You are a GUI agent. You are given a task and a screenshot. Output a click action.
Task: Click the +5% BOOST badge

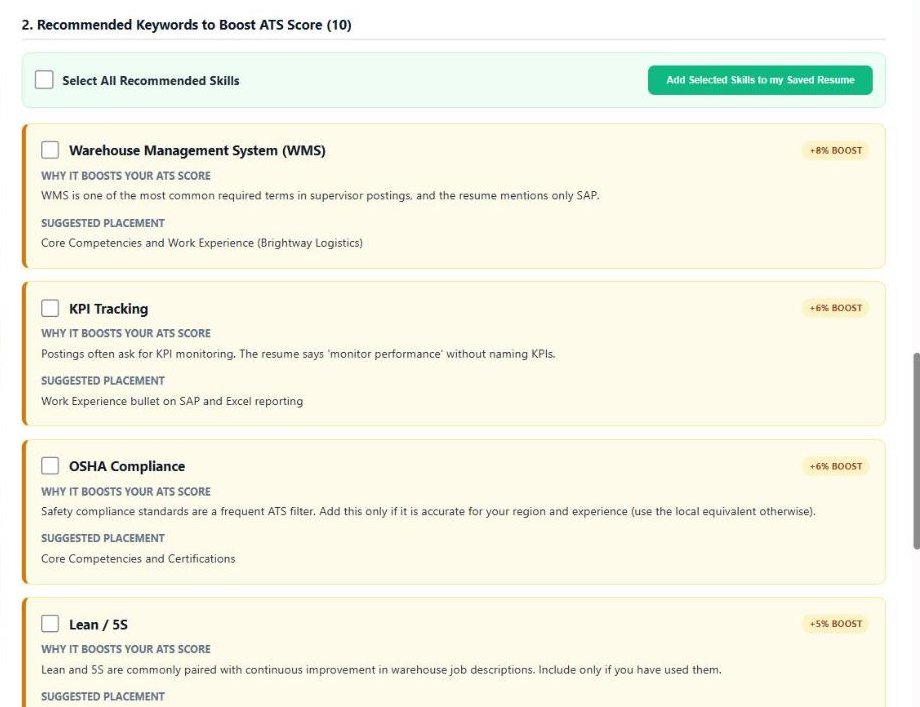click(836, 624)
